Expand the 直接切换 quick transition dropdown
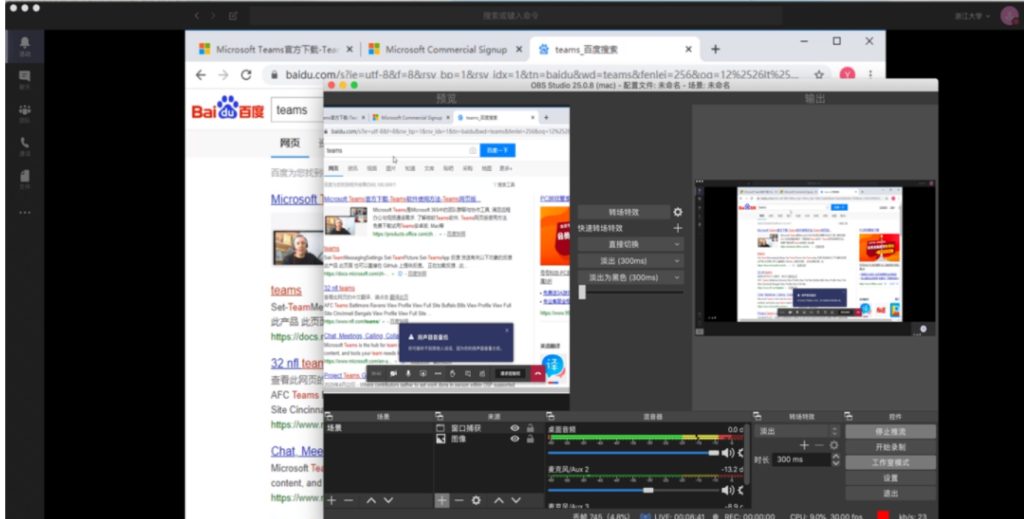This screenshot has height=519, width=1024. coord(677,244)
